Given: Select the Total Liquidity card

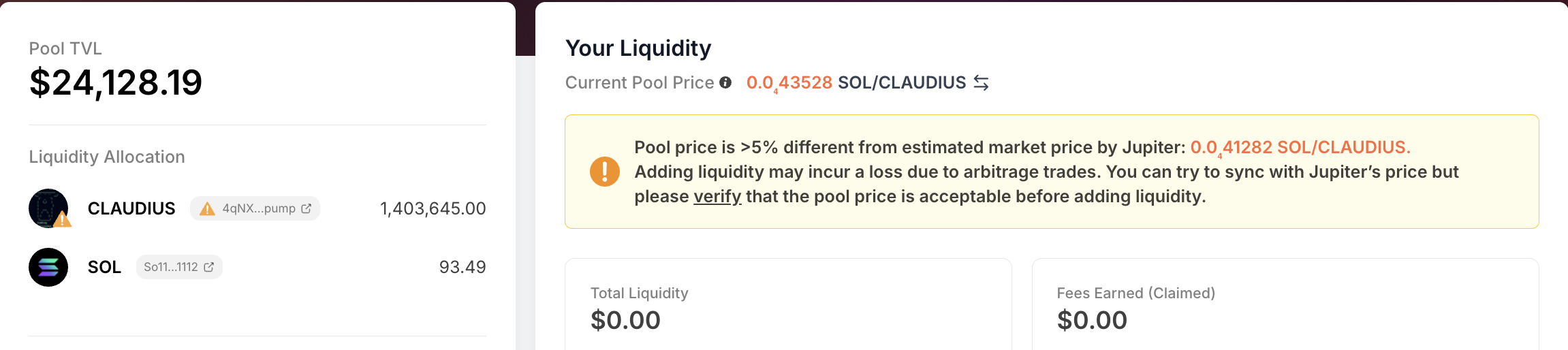Looking at the screenshot, I should tap(788, 306).
